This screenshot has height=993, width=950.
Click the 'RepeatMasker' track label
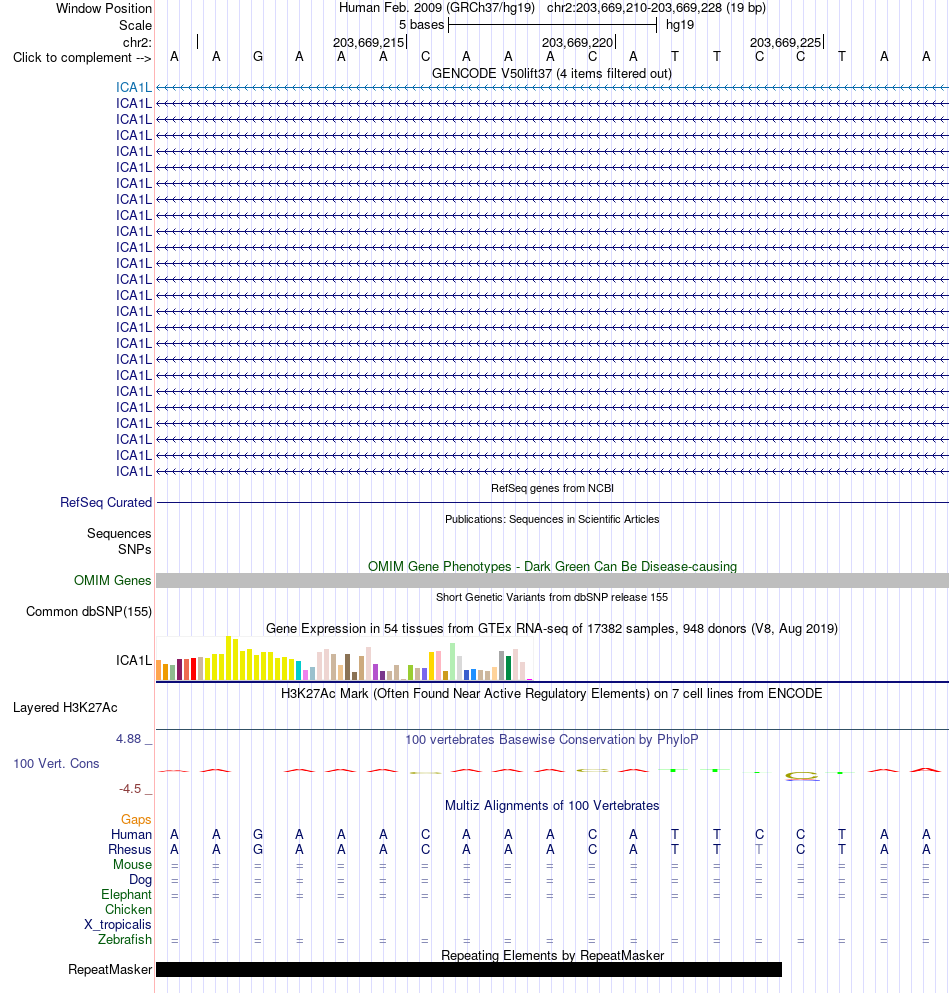pyautogui.click(x=110, y=970)
